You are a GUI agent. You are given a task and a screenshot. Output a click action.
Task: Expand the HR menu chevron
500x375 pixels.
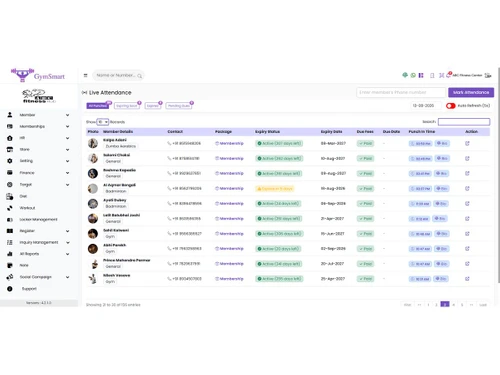click(x=67, y=138)
